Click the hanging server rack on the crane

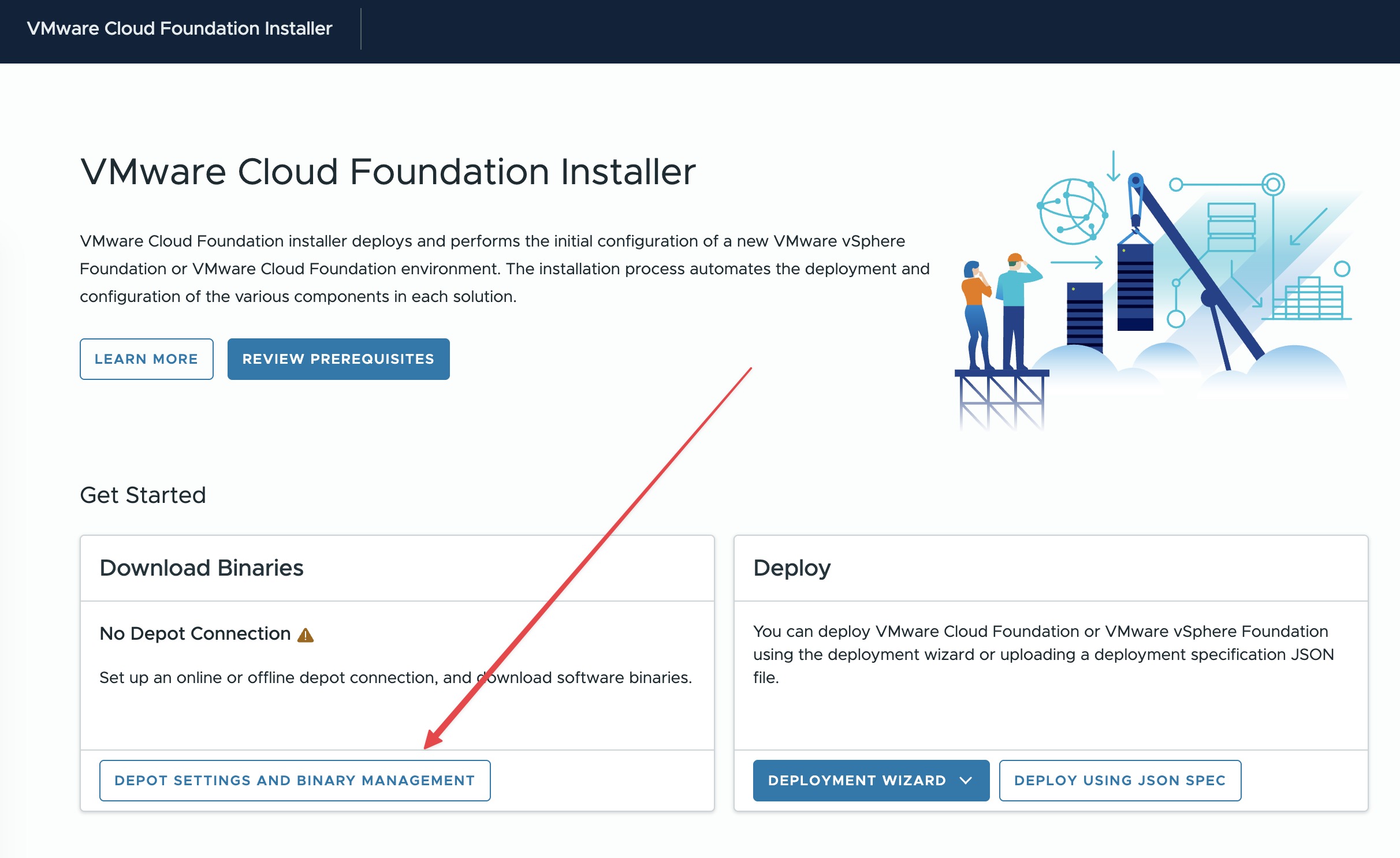tap(1134, 286)
